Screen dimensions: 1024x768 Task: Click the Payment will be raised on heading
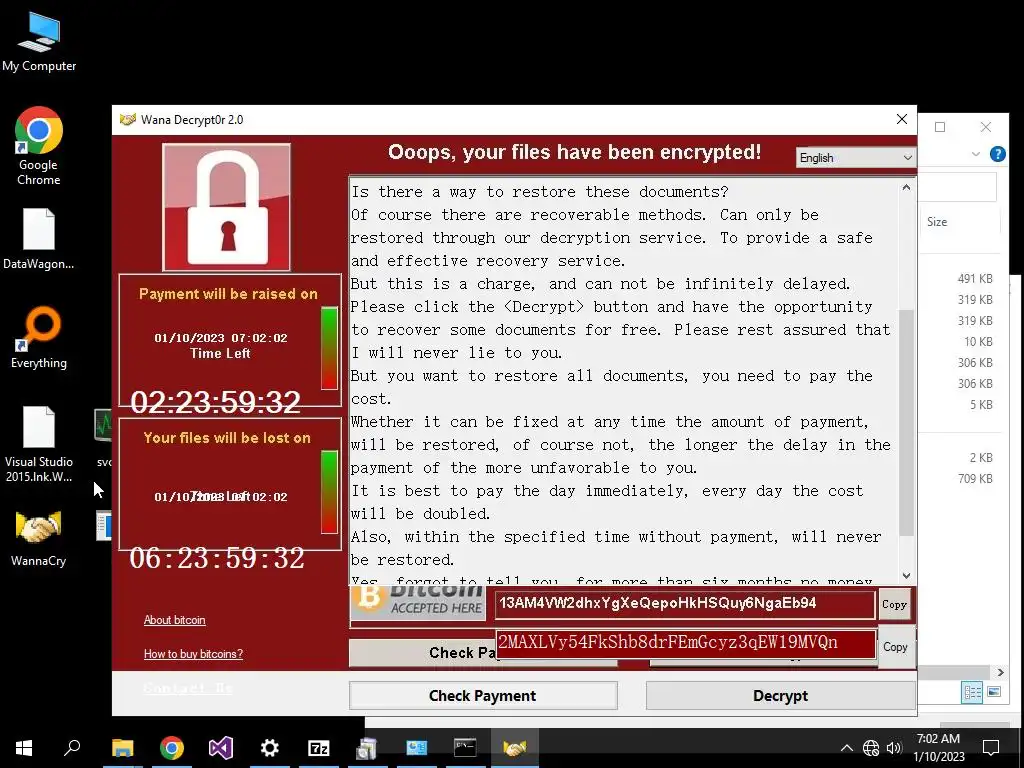[x=229, y=294]
